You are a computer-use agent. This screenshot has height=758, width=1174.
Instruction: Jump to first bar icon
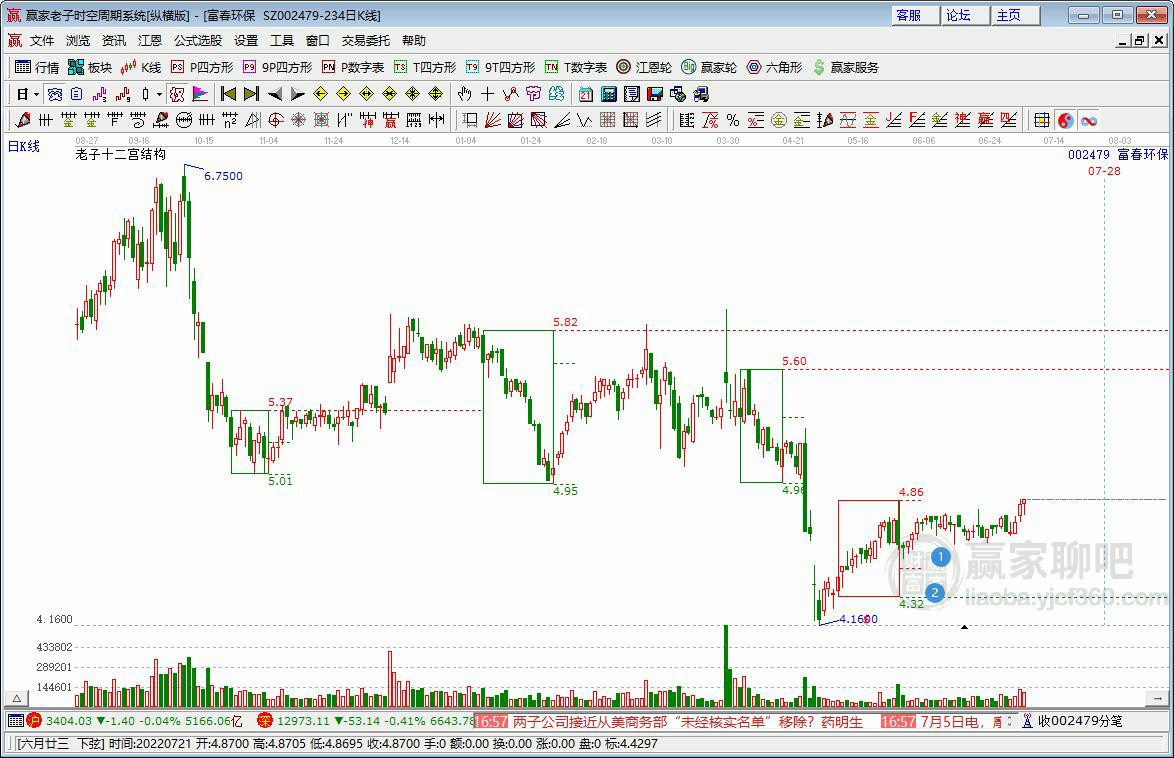click(x=228, y=94)
